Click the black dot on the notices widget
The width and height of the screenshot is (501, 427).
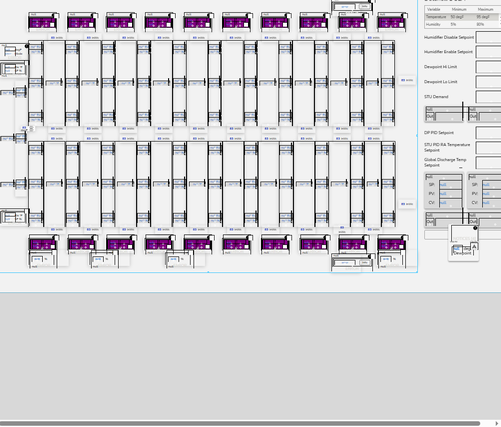tap(475, 228)
